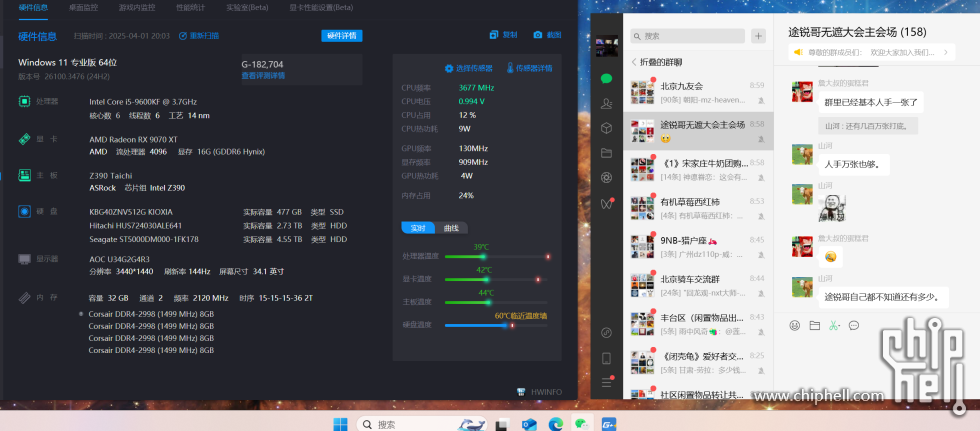The image size is (980, 431).
Task: Launch Microsoft Edge from taskbar
Action: (556, 425)
